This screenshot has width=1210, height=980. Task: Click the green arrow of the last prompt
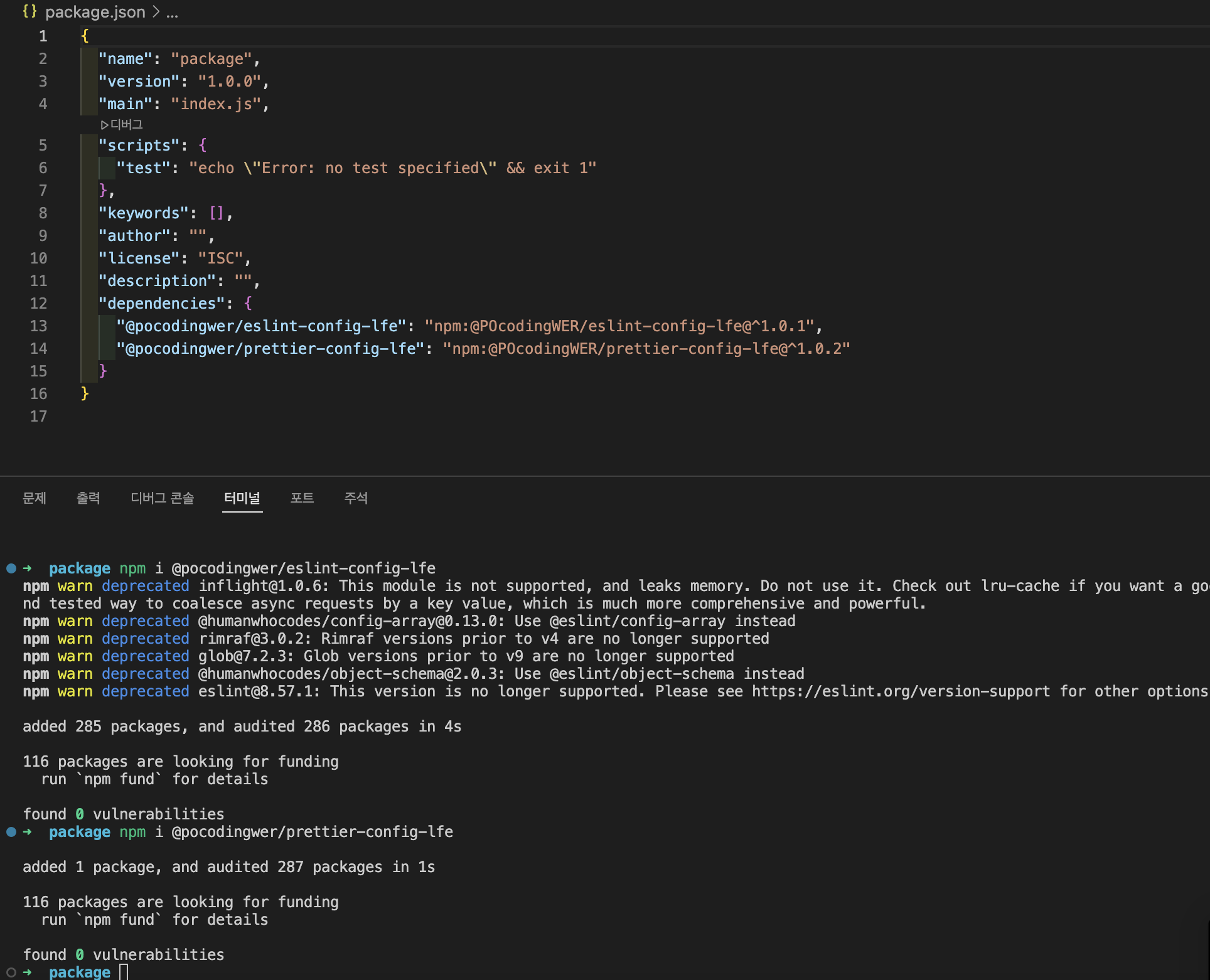27,972
